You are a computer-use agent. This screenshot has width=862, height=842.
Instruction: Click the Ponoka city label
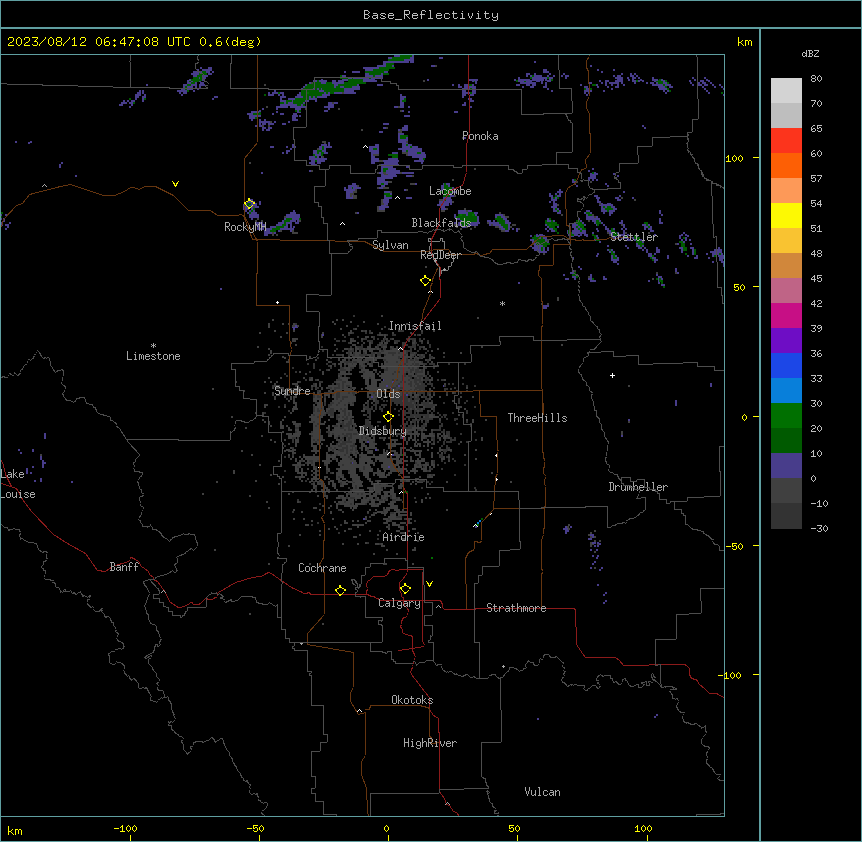click(480, 136)
